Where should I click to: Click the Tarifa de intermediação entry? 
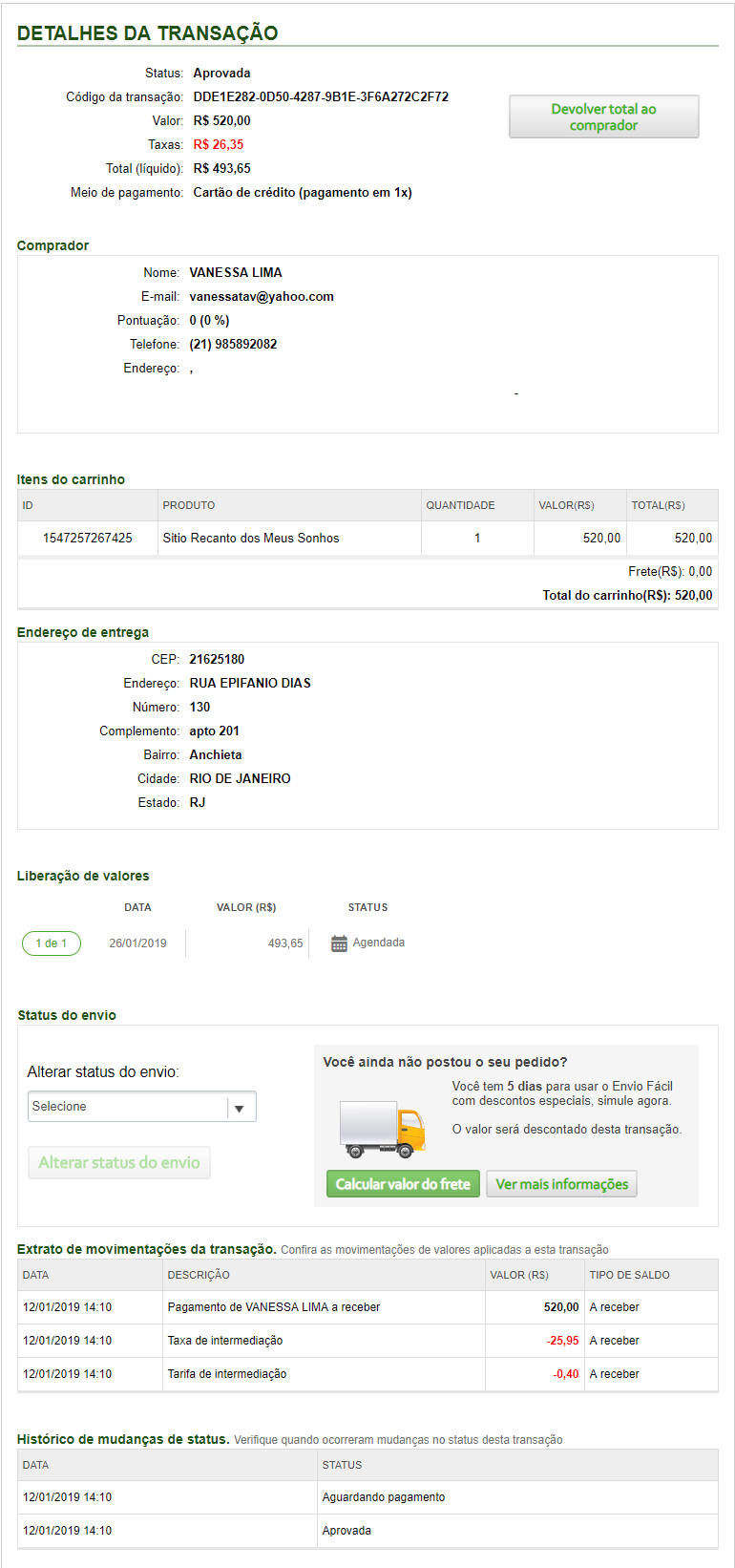coord(227,1374)
